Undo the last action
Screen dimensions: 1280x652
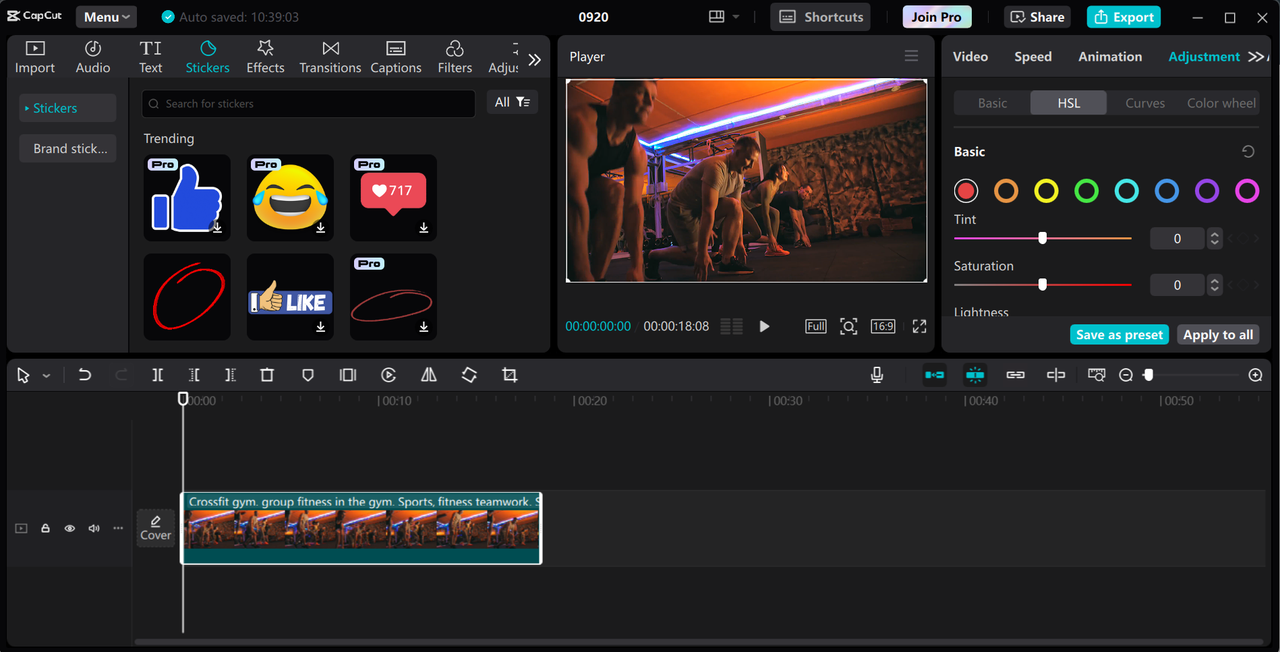[85, 375]
